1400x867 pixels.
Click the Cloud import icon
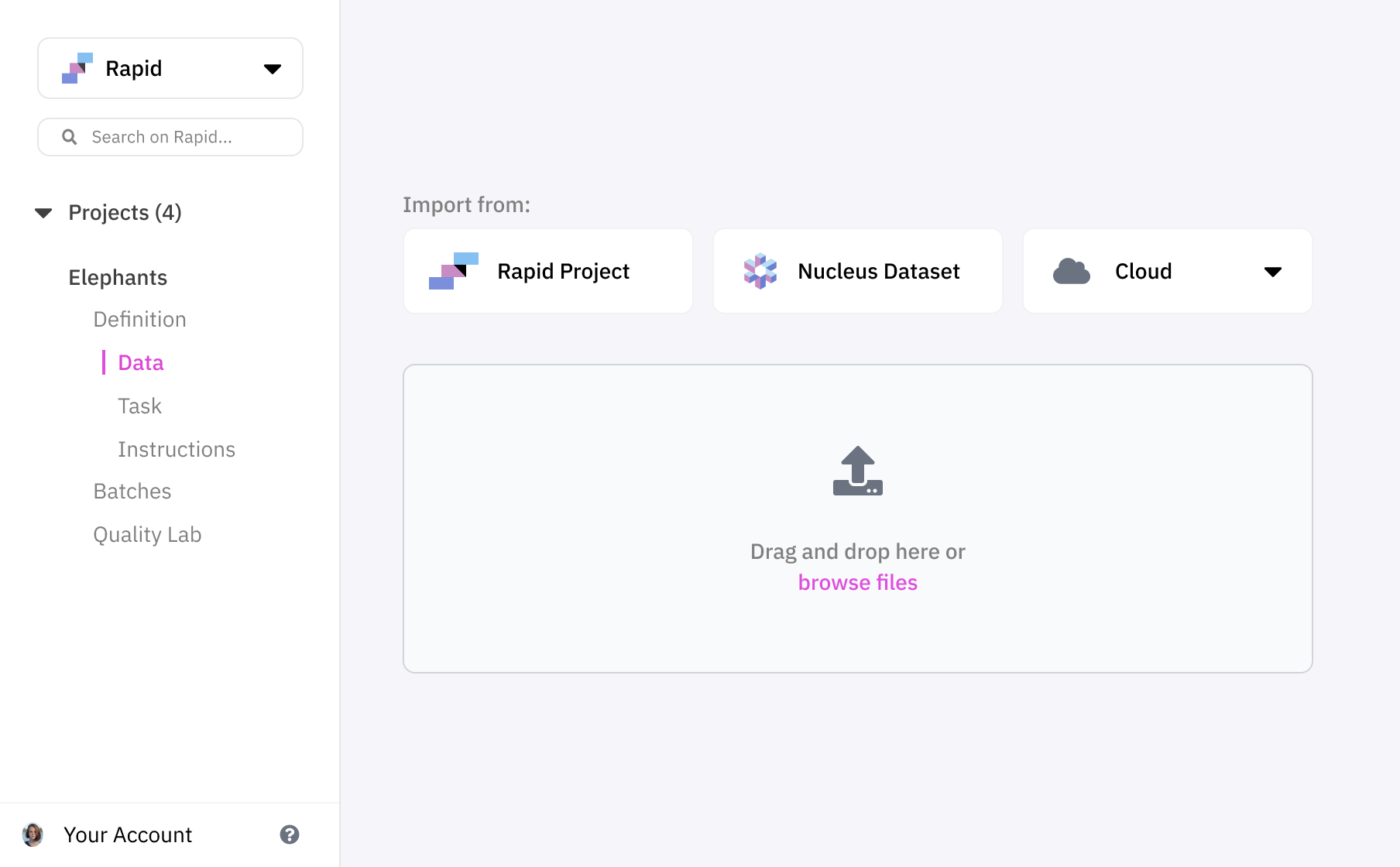pyautogui.click(x=1072, y=271)
